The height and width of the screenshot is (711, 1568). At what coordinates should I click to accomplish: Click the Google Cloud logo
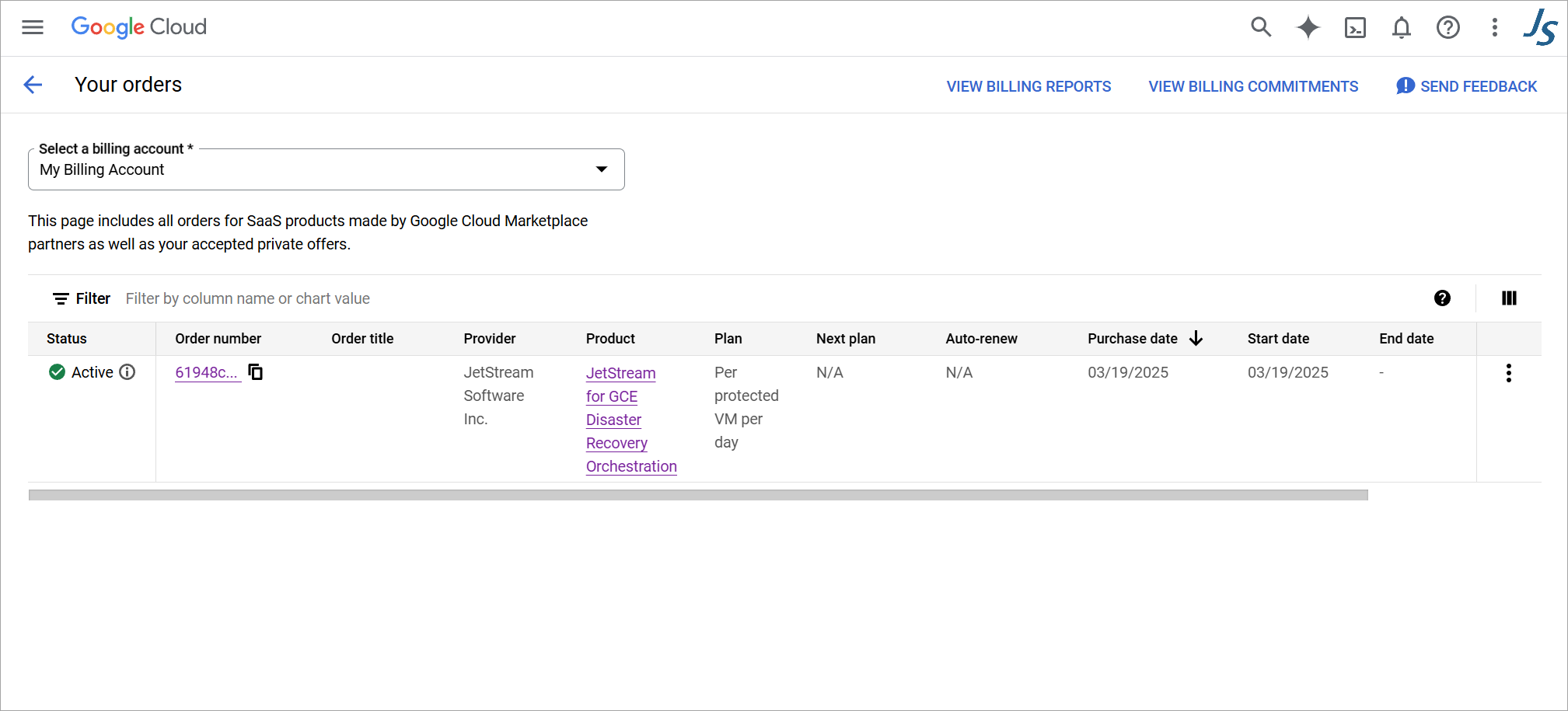click(x=139, y=27)
